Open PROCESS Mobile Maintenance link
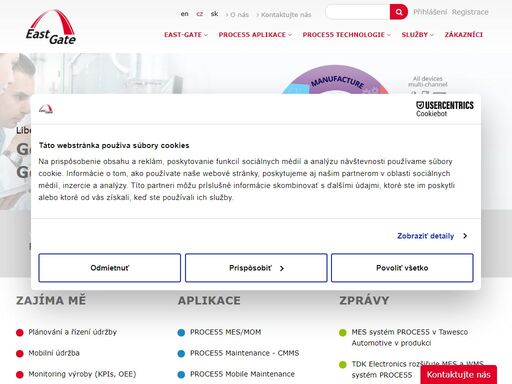This screenshot has width=512, height=384. (242, 374)
